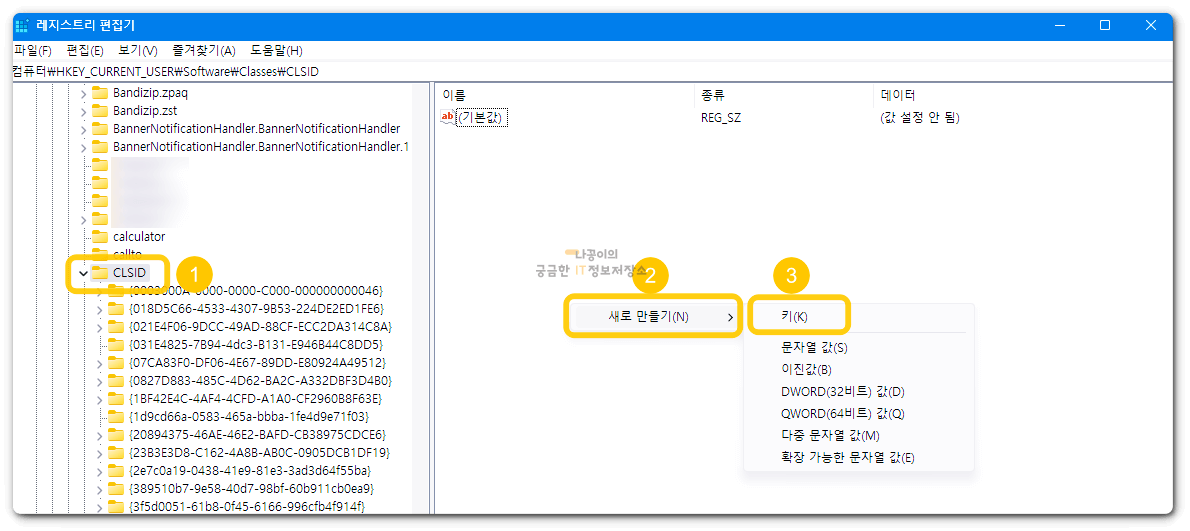Choose 키(K) from the submenu
The image size is (1190, 531).
point(795,316)
